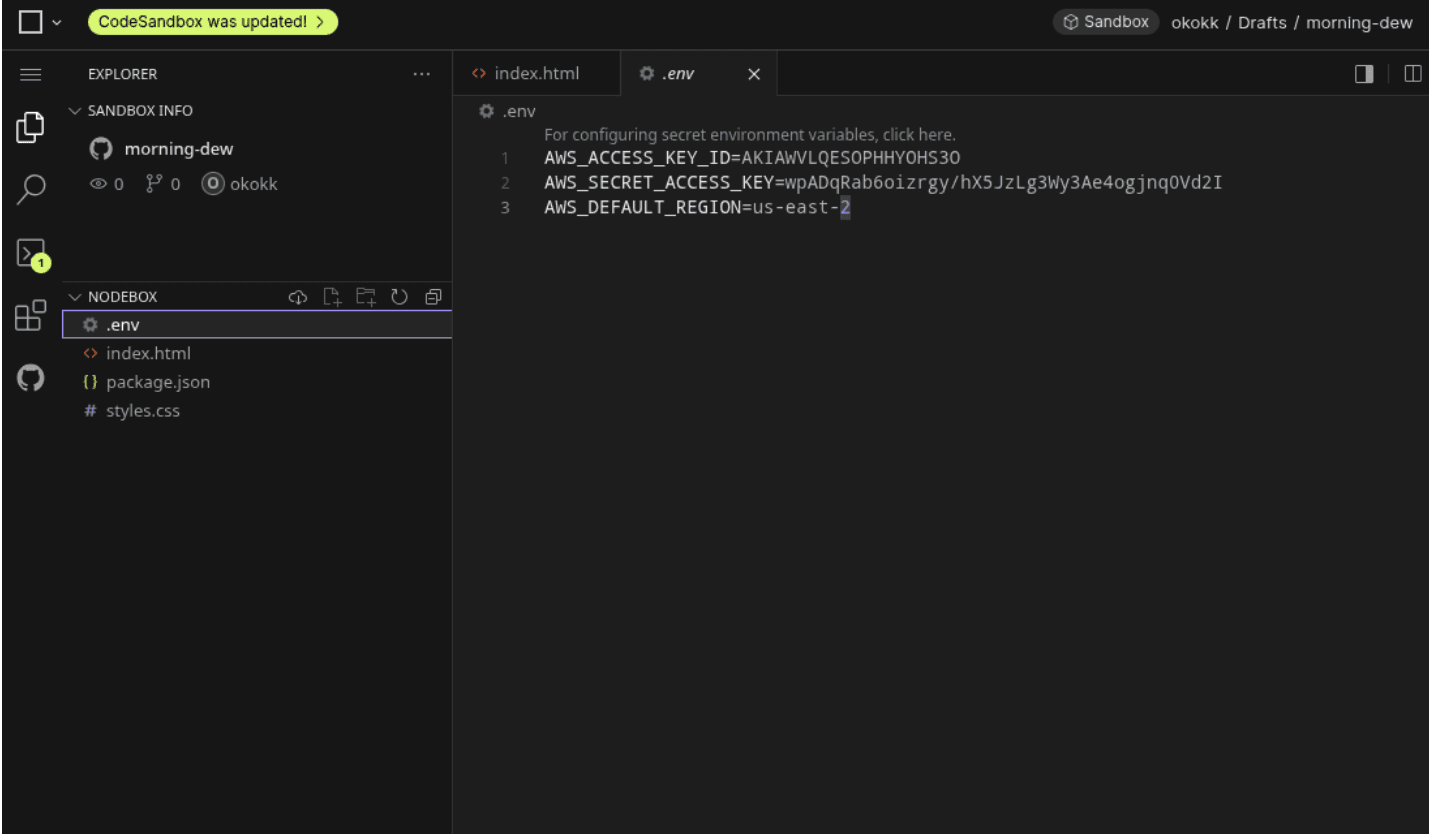Click the Refresh Explorer icon
The image size is (1429, 834).
[x=399, y=297]
